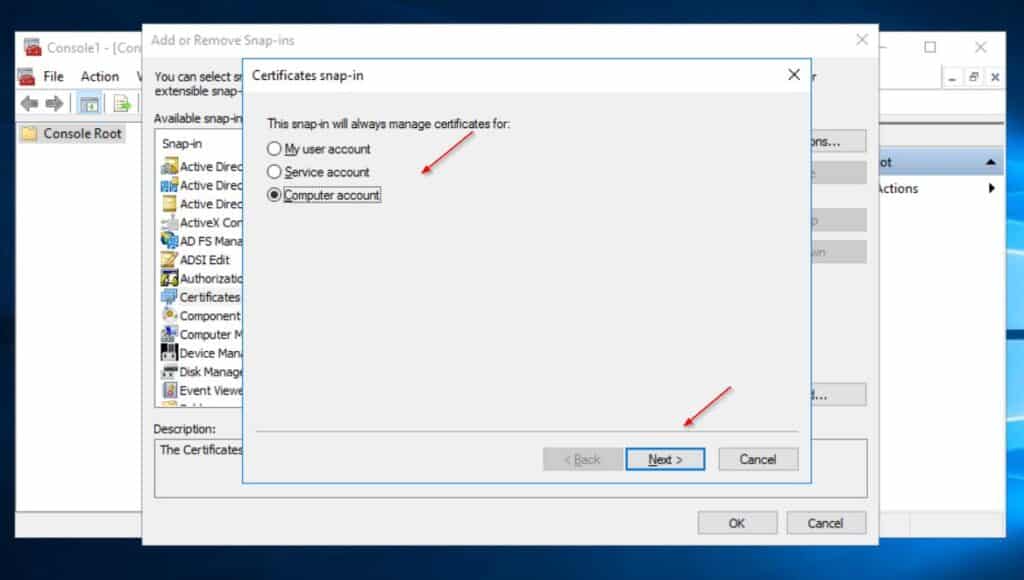This screenshot has width=1024, height=580.
Task: Maximize the Console1 window
Action: [x=930, y=47]
